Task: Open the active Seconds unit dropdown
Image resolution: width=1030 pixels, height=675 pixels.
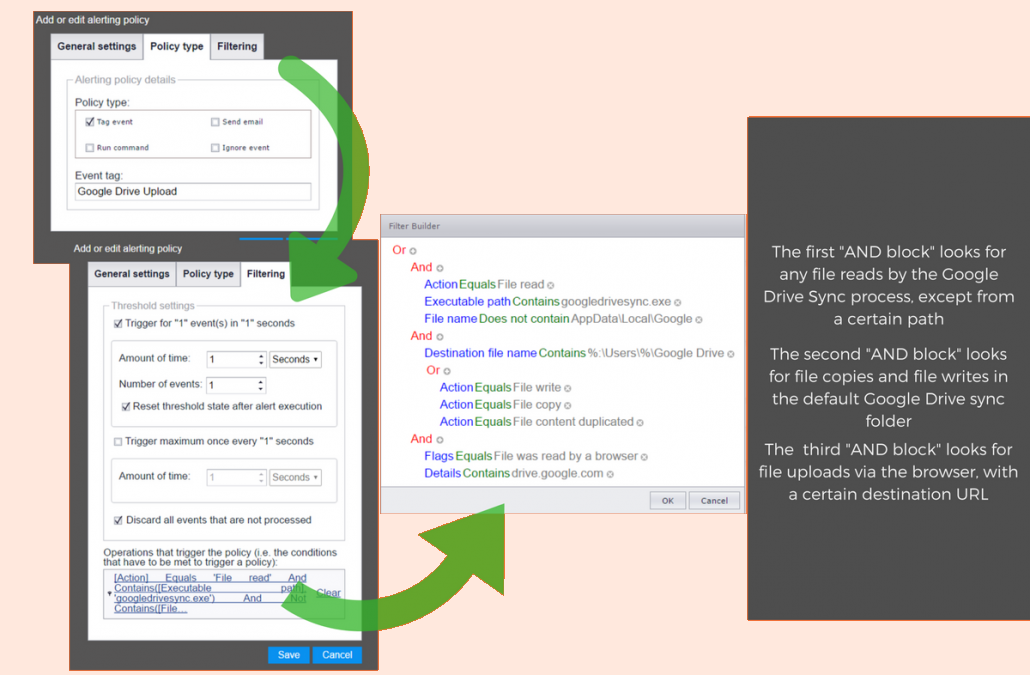Action: (x=296, y=359)
